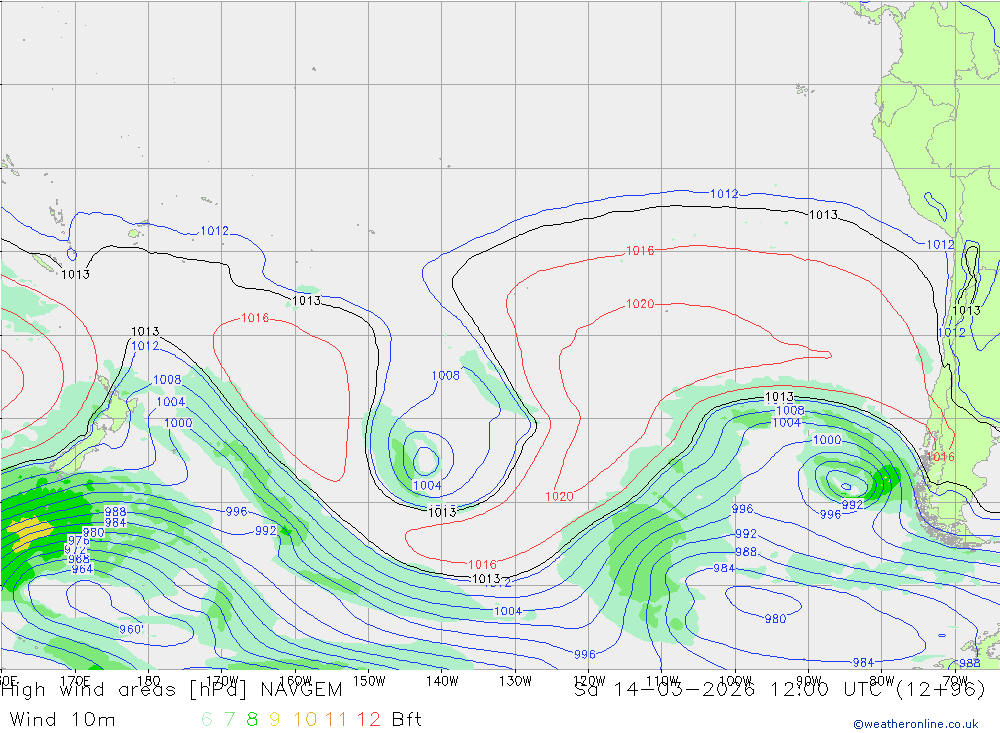Click the 'Wind 10m' legend label
Image resolution: width=1000 pixels, height=733 pixels.
point(62,720)
